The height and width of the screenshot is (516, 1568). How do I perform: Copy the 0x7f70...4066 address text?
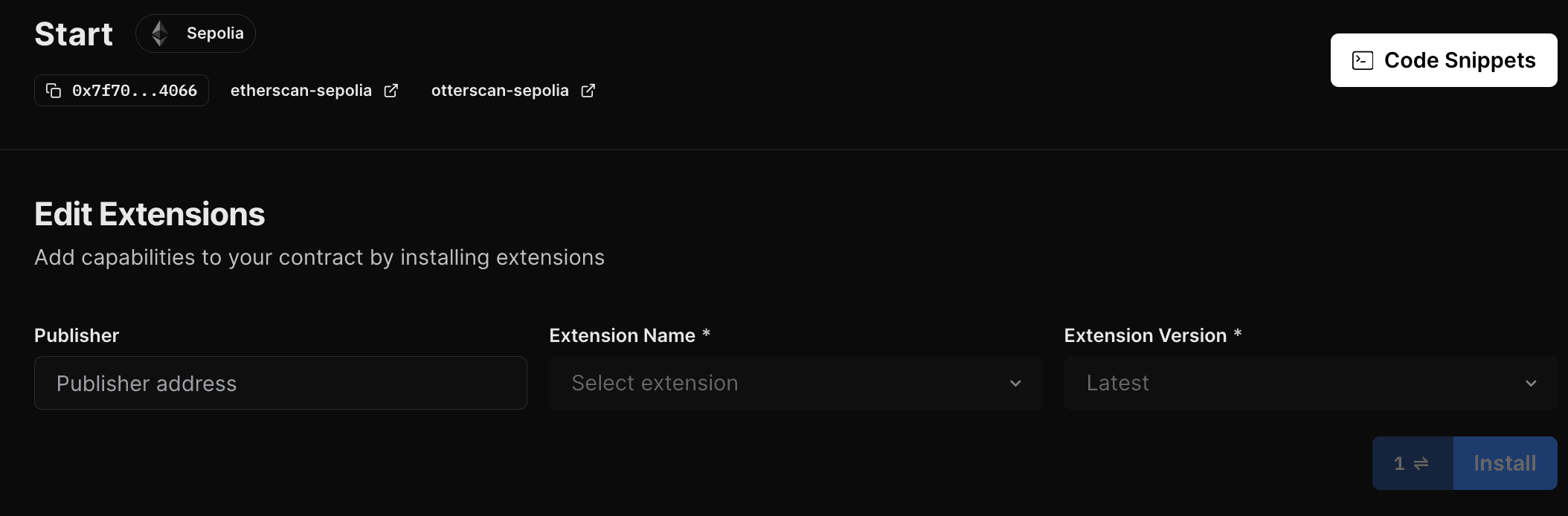[135, 91]
